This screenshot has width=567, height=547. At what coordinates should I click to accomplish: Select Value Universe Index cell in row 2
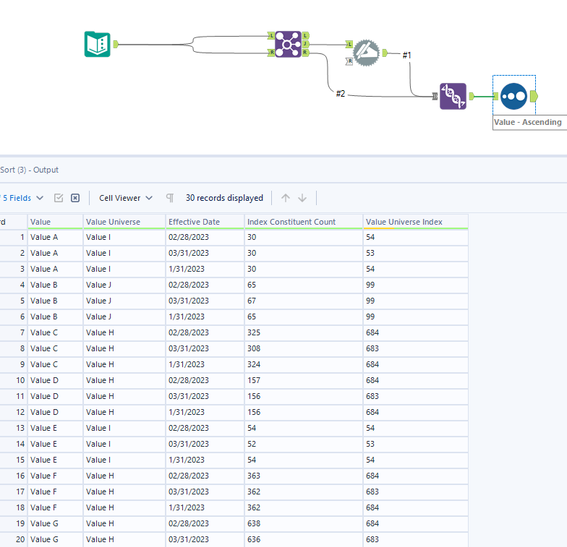click(x=416, y=253)
